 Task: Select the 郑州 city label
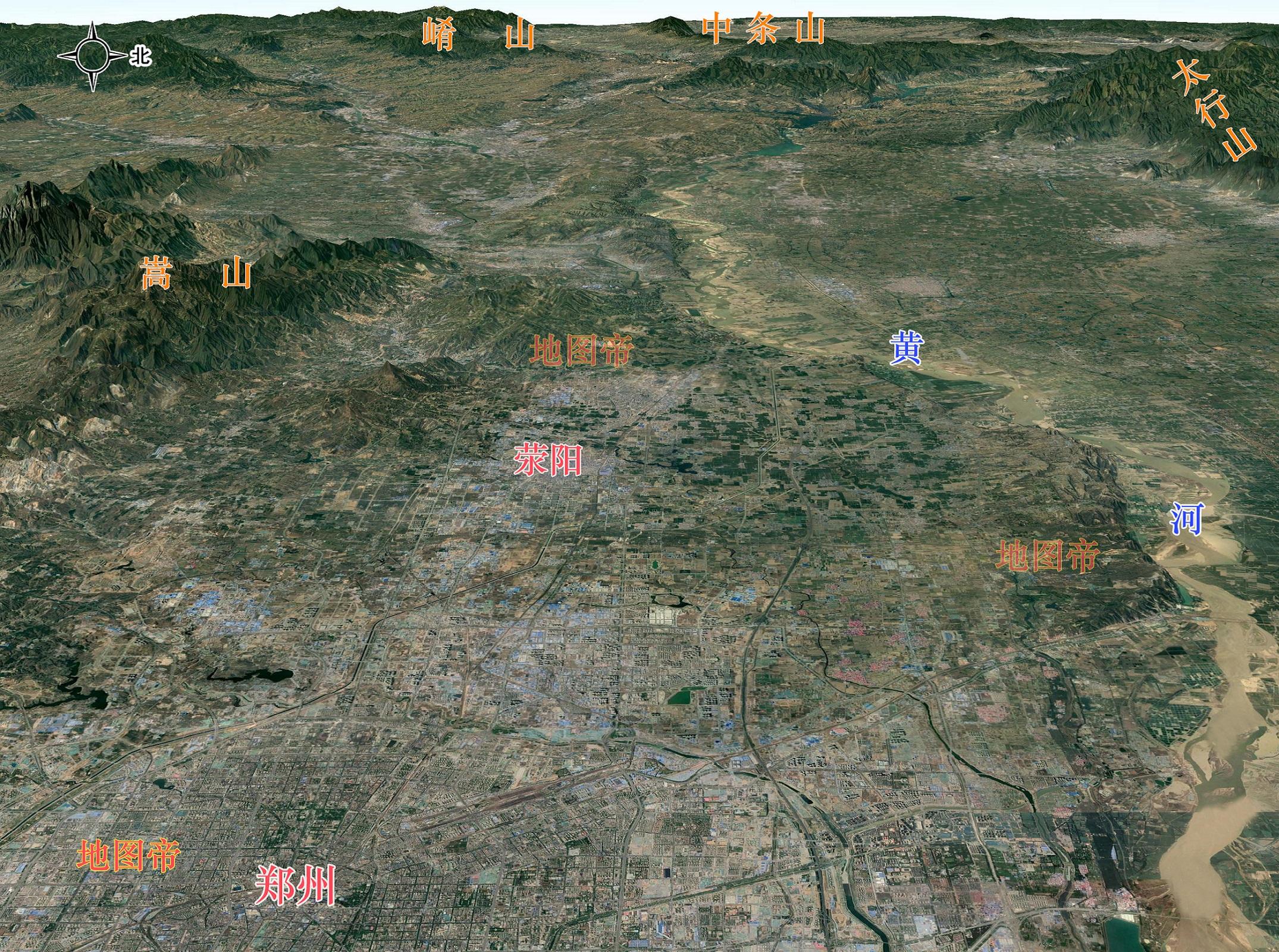[296, 885]
